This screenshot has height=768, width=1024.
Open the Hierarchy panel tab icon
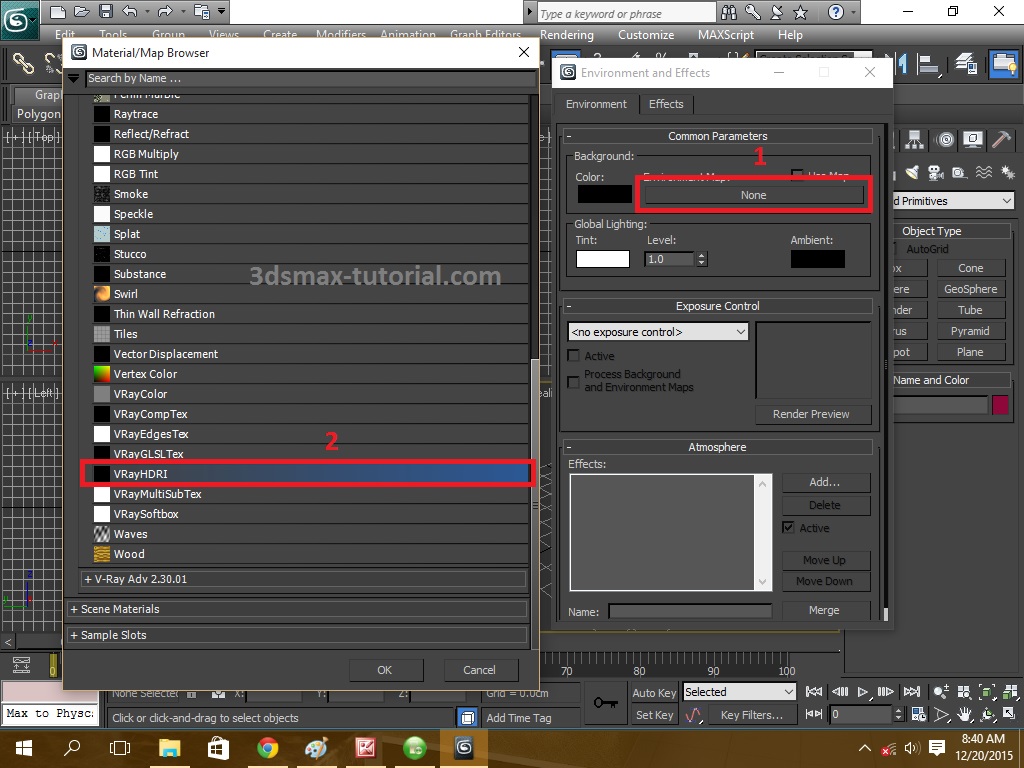914,139
